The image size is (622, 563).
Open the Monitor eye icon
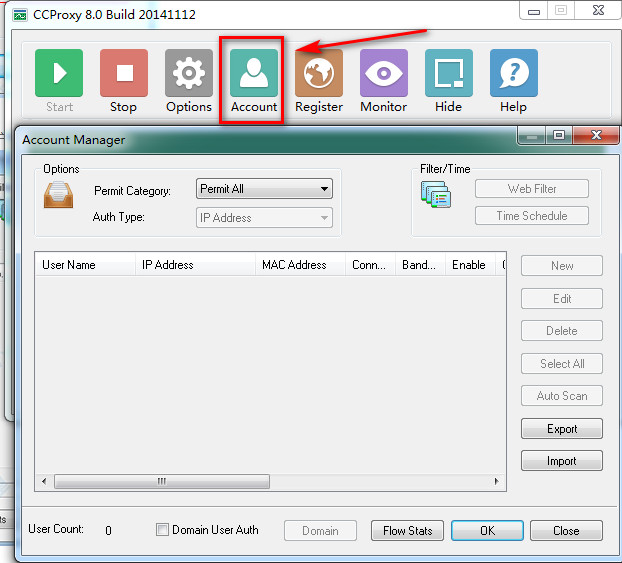click(384, 73)
